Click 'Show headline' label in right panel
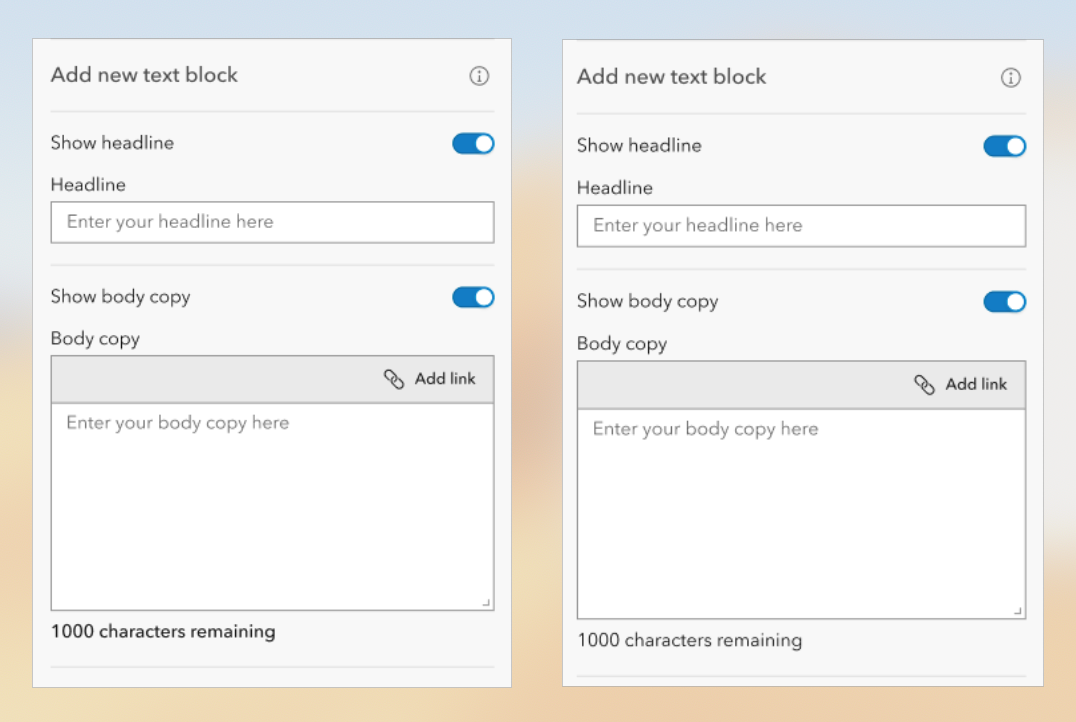1076x722 pixels. (640, 145)
